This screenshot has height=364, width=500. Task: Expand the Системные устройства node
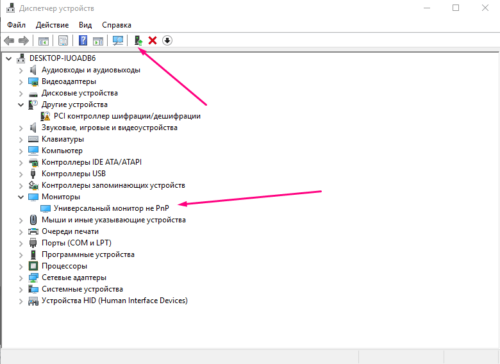tap(21, 289)
